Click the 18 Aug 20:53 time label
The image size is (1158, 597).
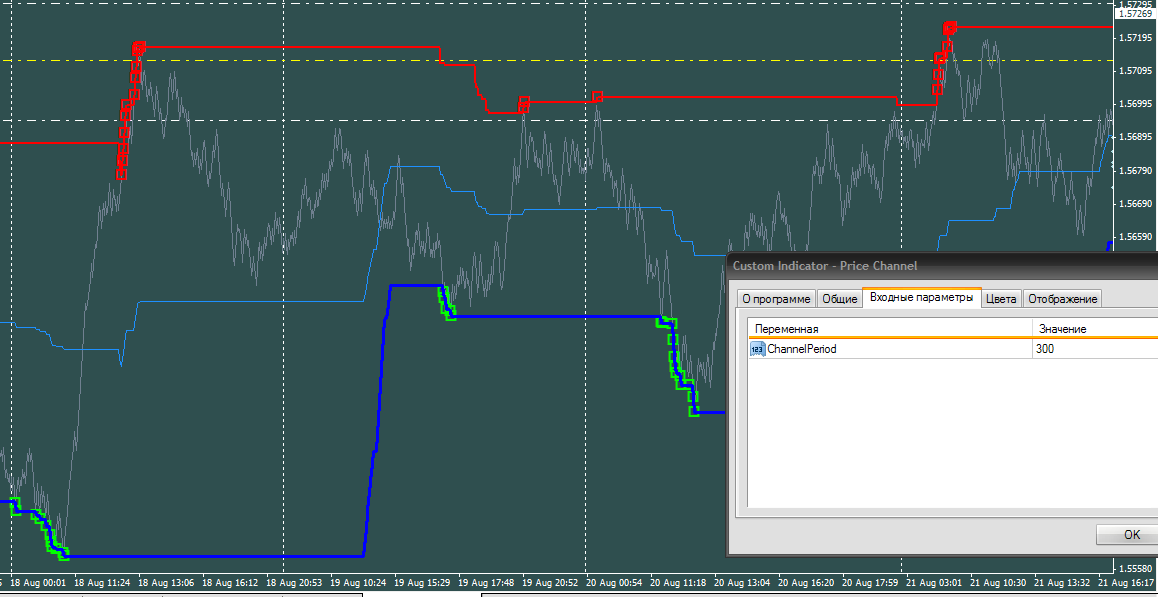294,582
